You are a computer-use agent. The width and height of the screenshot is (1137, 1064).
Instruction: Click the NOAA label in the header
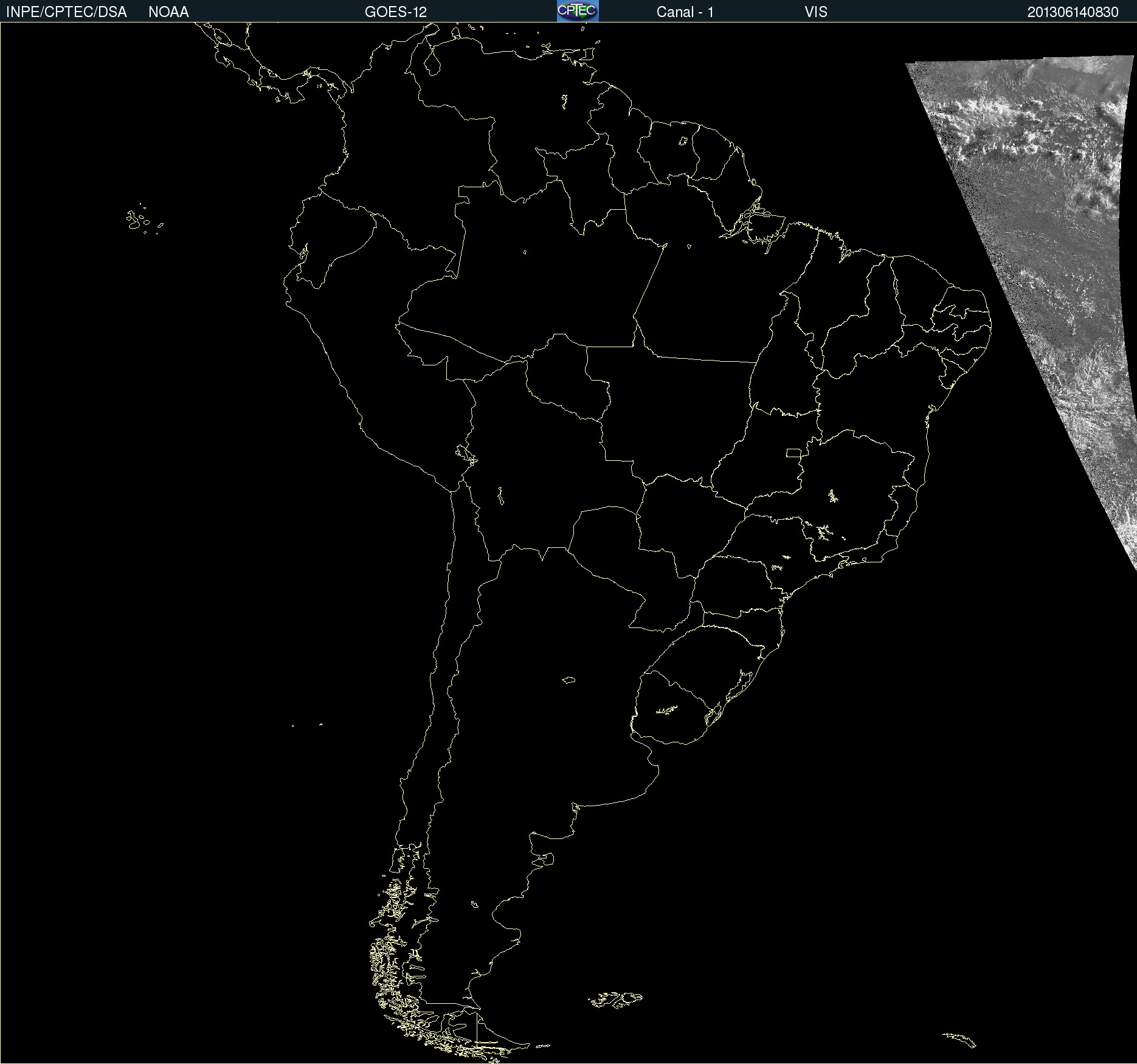(x=168, y=12)
